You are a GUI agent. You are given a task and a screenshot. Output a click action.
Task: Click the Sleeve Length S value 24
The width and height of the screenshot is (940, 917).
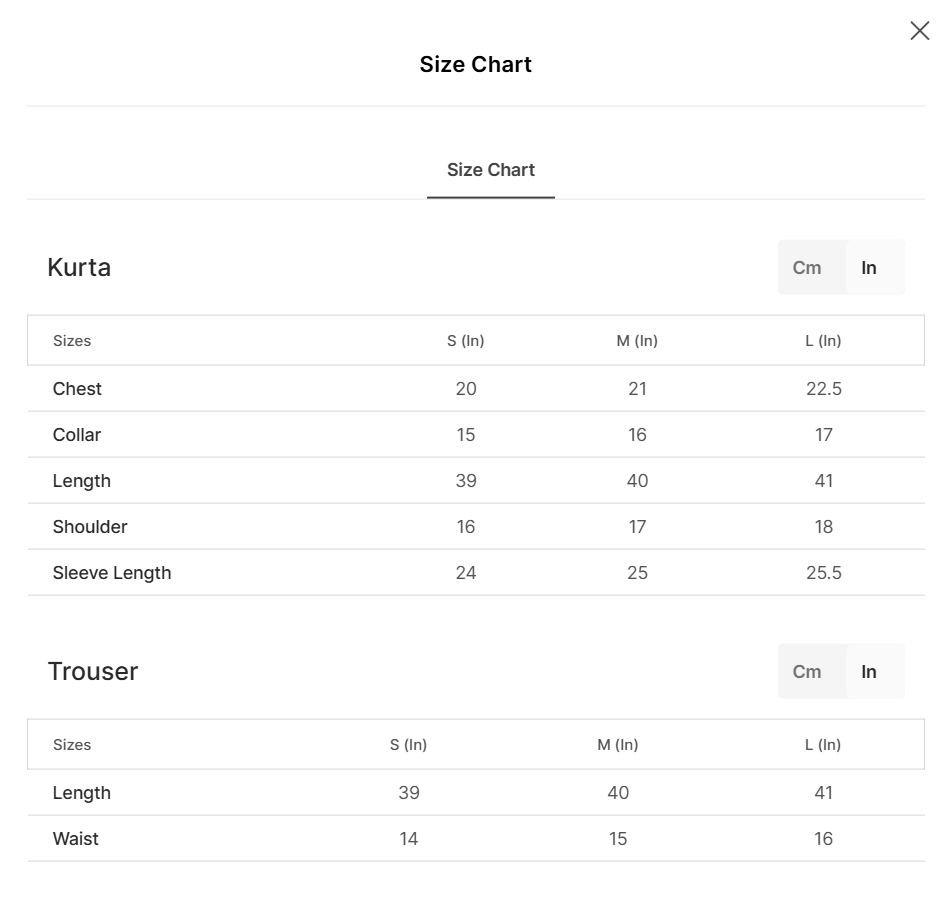click(x=466, y=573)
